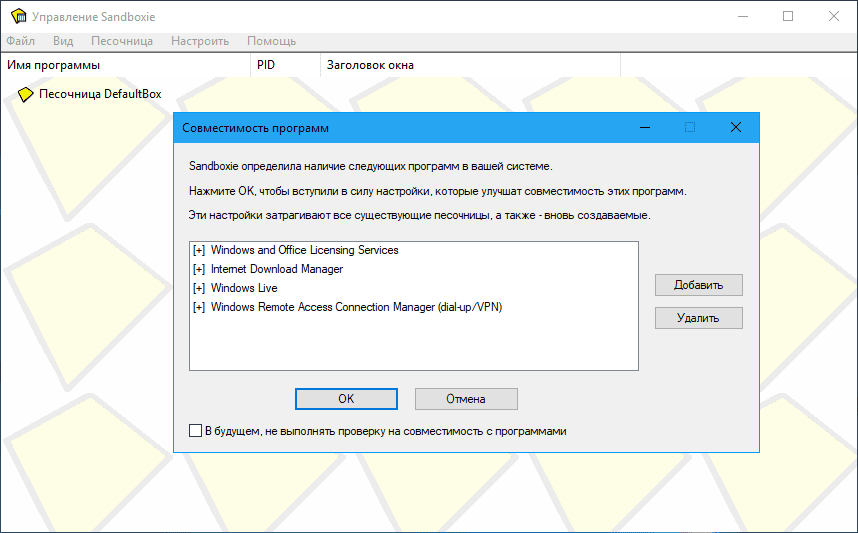Expand the Internet Download Manager entry
This screenshot has width=858, height=533.
click(199, 269)
